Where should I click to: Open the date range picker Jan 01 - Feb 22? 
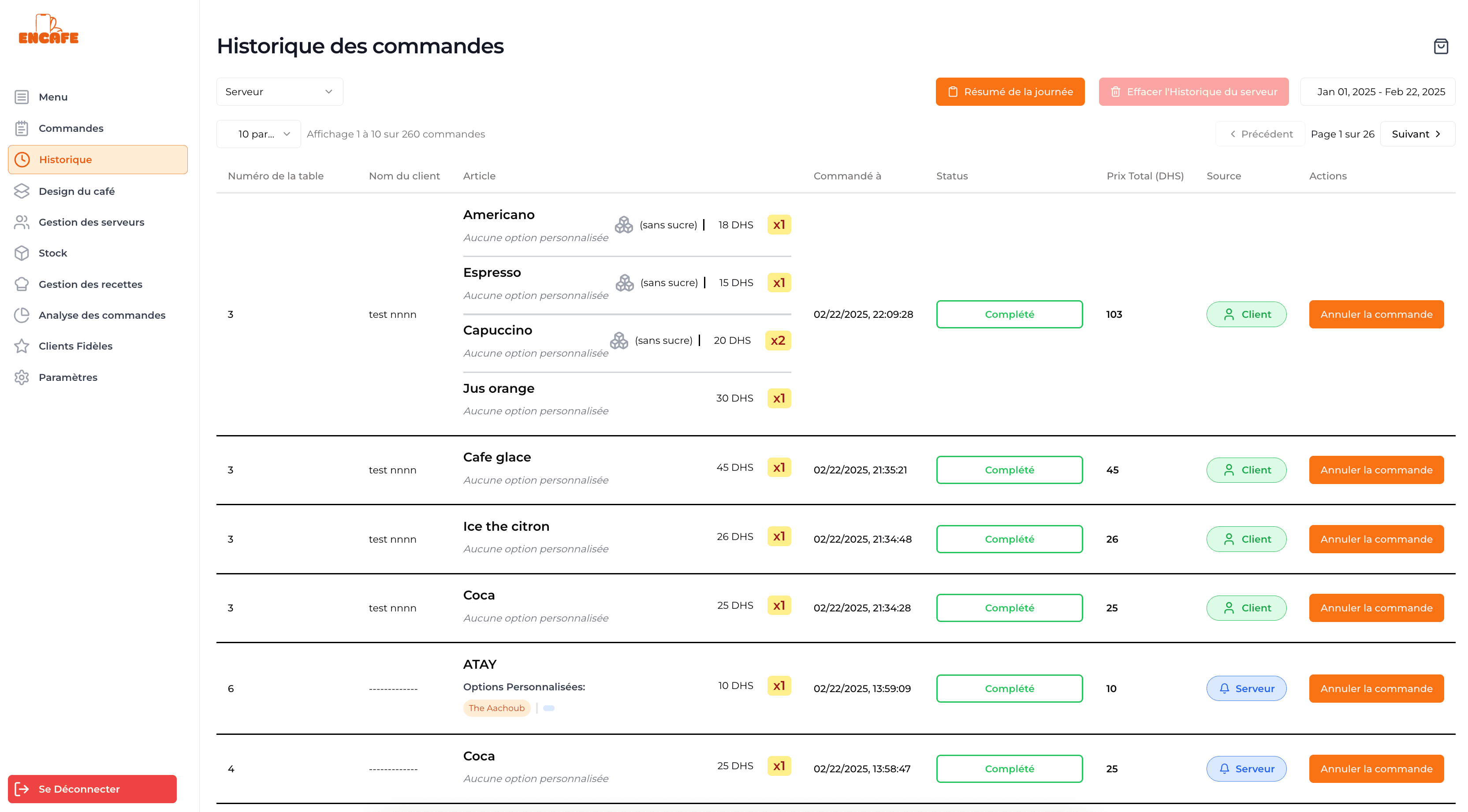(x=1377, y=92)
